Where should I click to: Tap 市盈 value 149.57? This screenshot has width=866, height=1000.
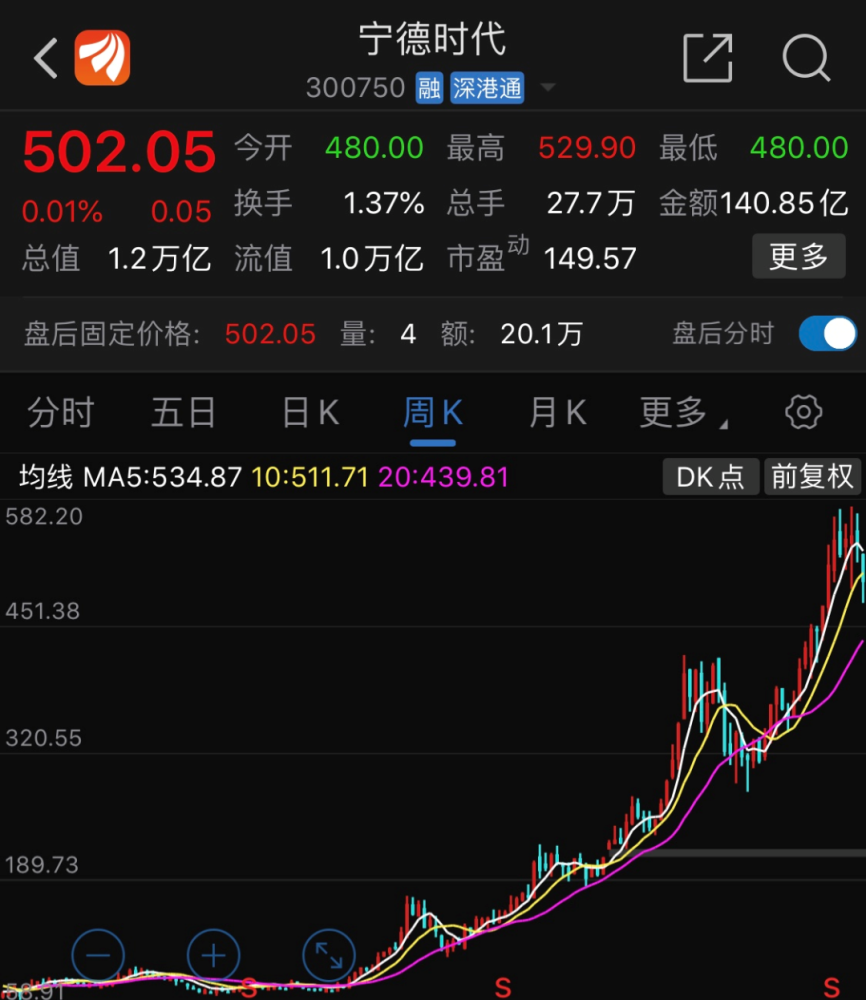(x=590, y=259)
